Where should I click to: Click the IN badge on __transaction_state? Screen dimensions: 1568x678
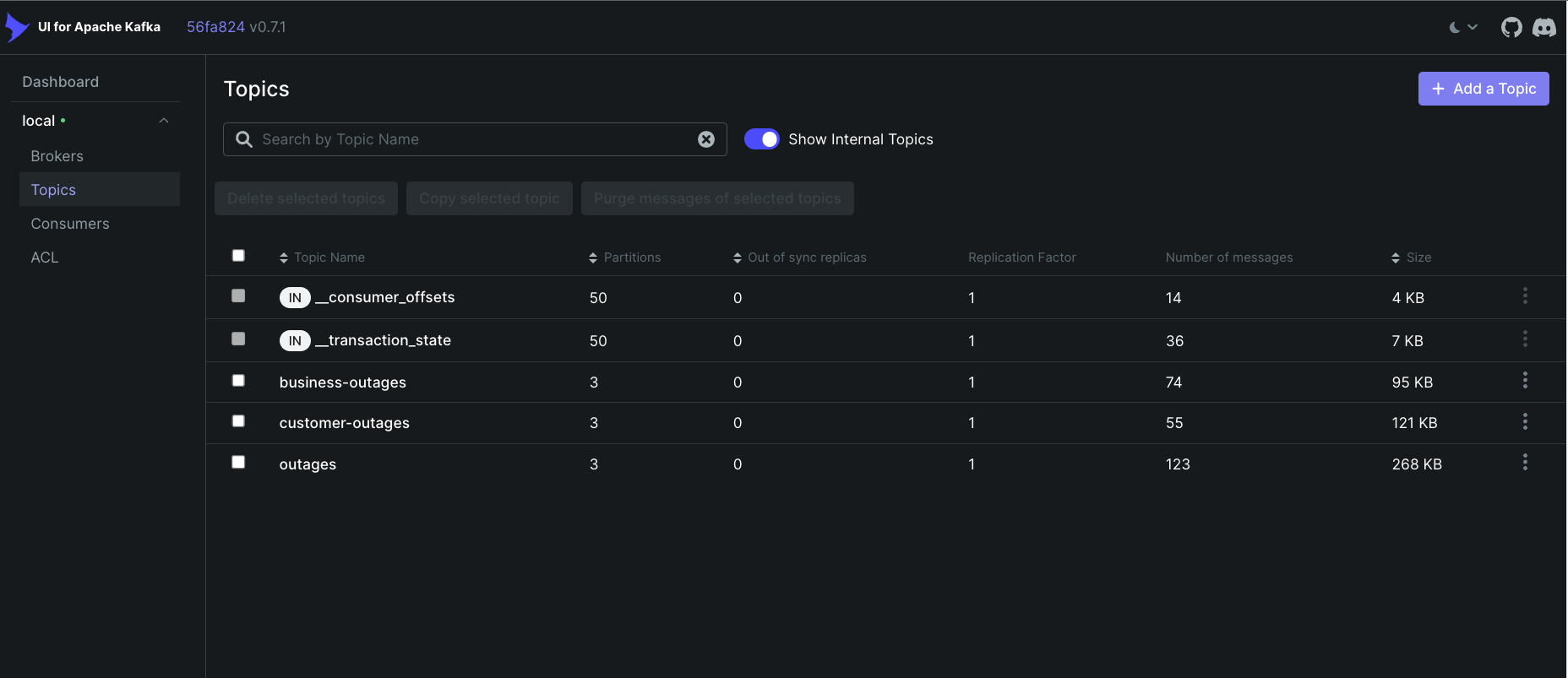click(295, 340)
